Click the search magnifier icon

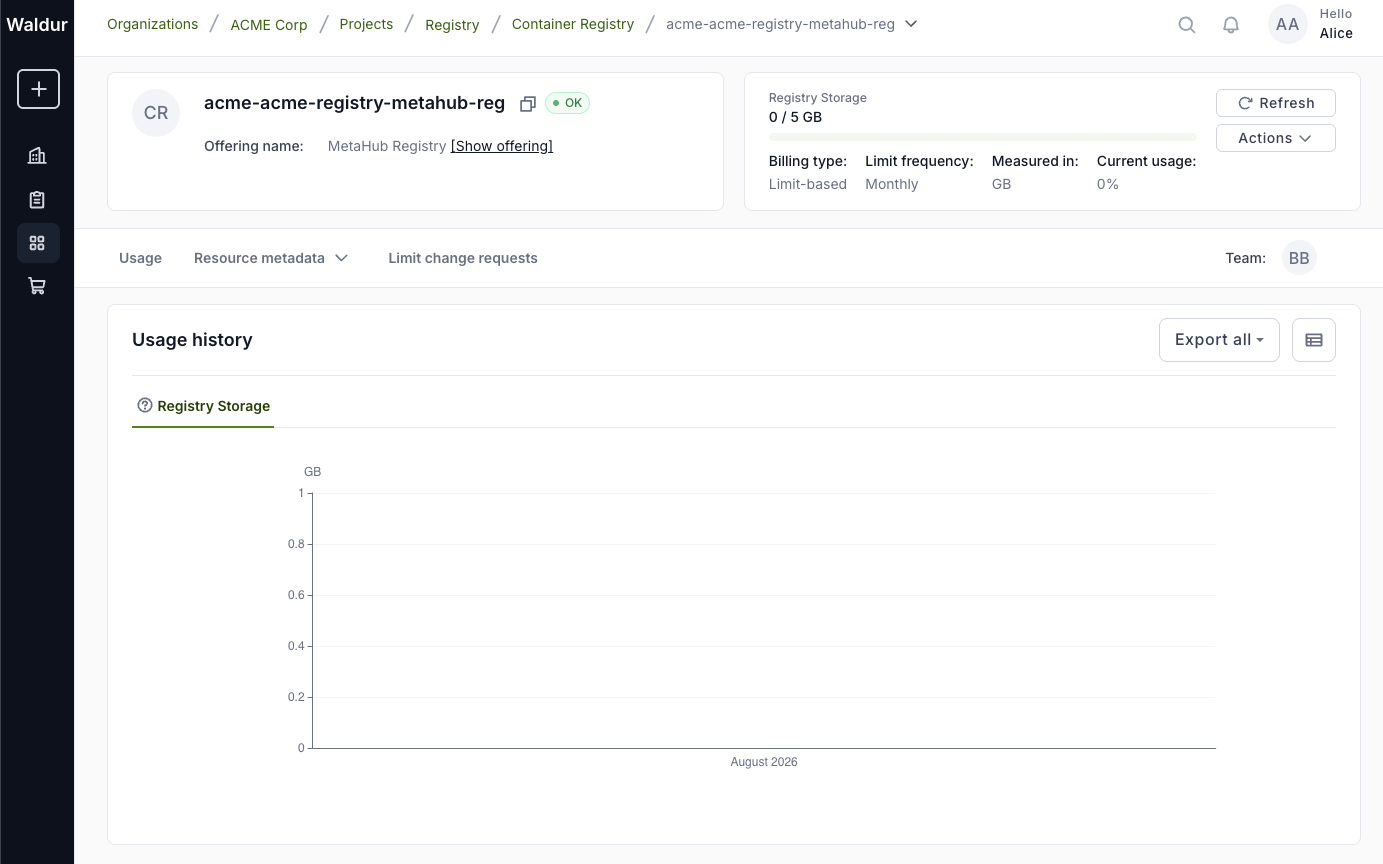click(x=1187, y=25)
